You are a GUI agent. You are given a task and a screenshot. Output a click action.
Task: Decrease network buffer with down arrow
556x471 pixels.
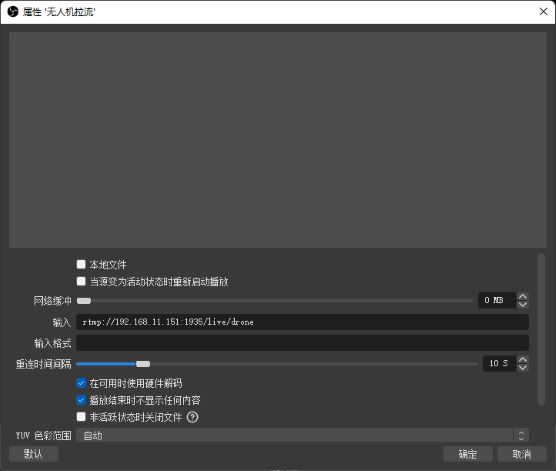tap(523, 304)
